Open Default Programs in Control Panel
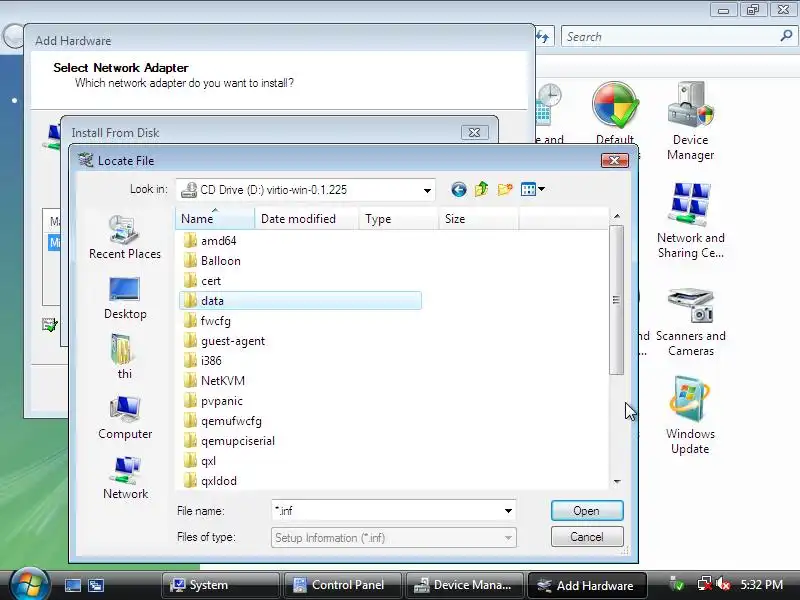The height and width of the screenshot is (600, 800). click(x=615, y=113)
